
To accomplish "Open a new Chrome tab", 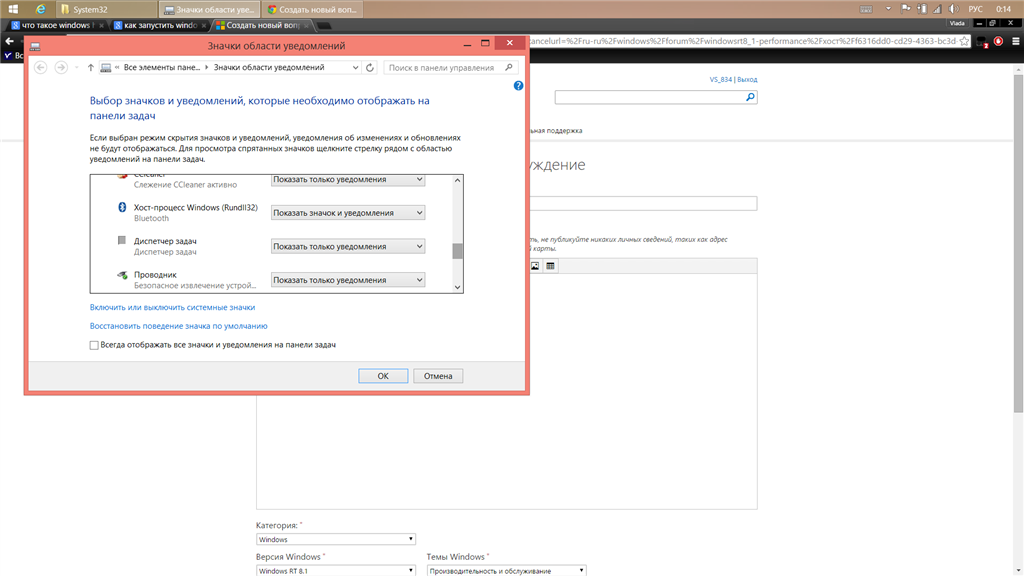I will click(324, 25).
